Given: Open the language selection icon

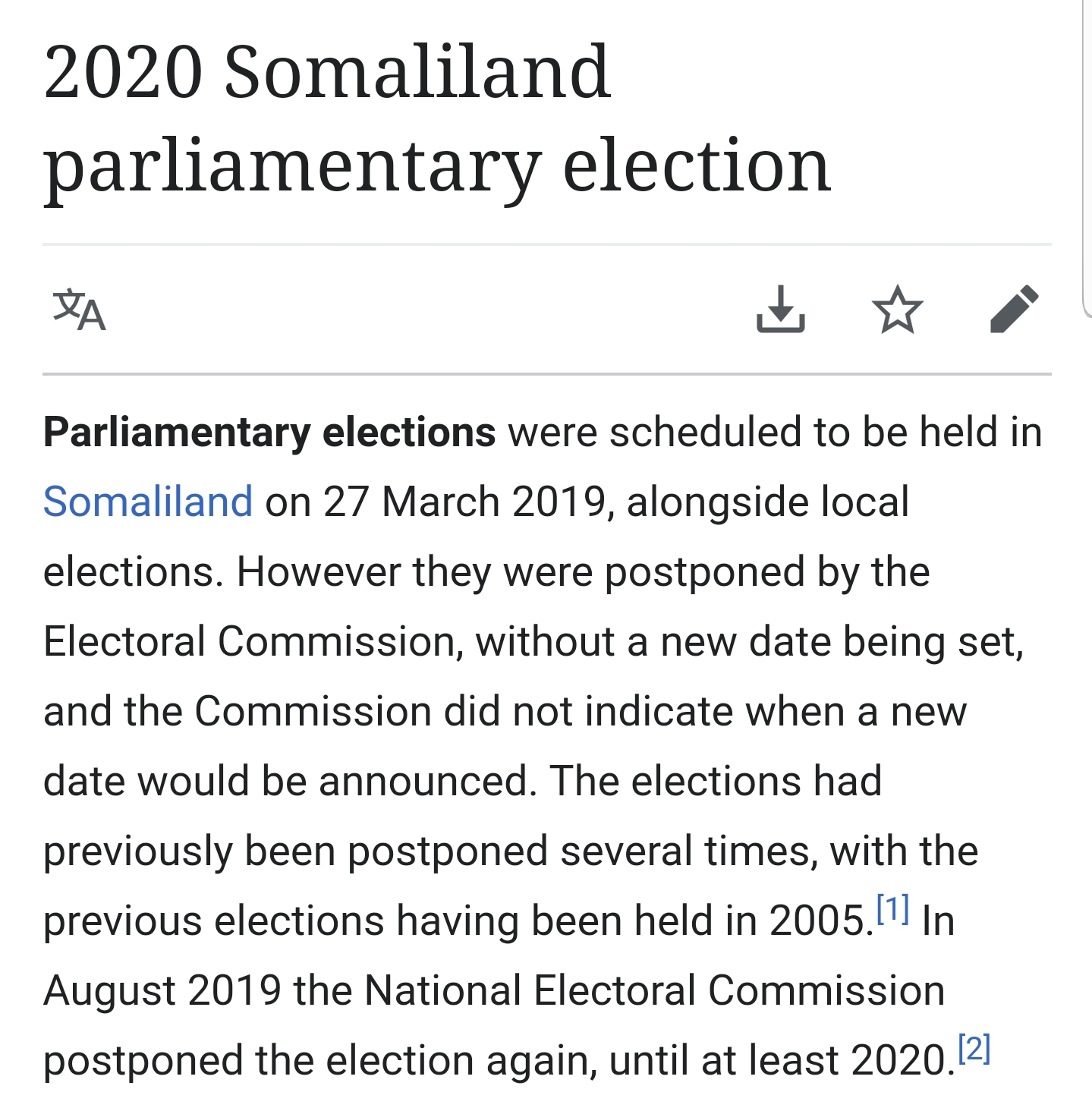Looking at the screenshot, I should click(79, 310).
